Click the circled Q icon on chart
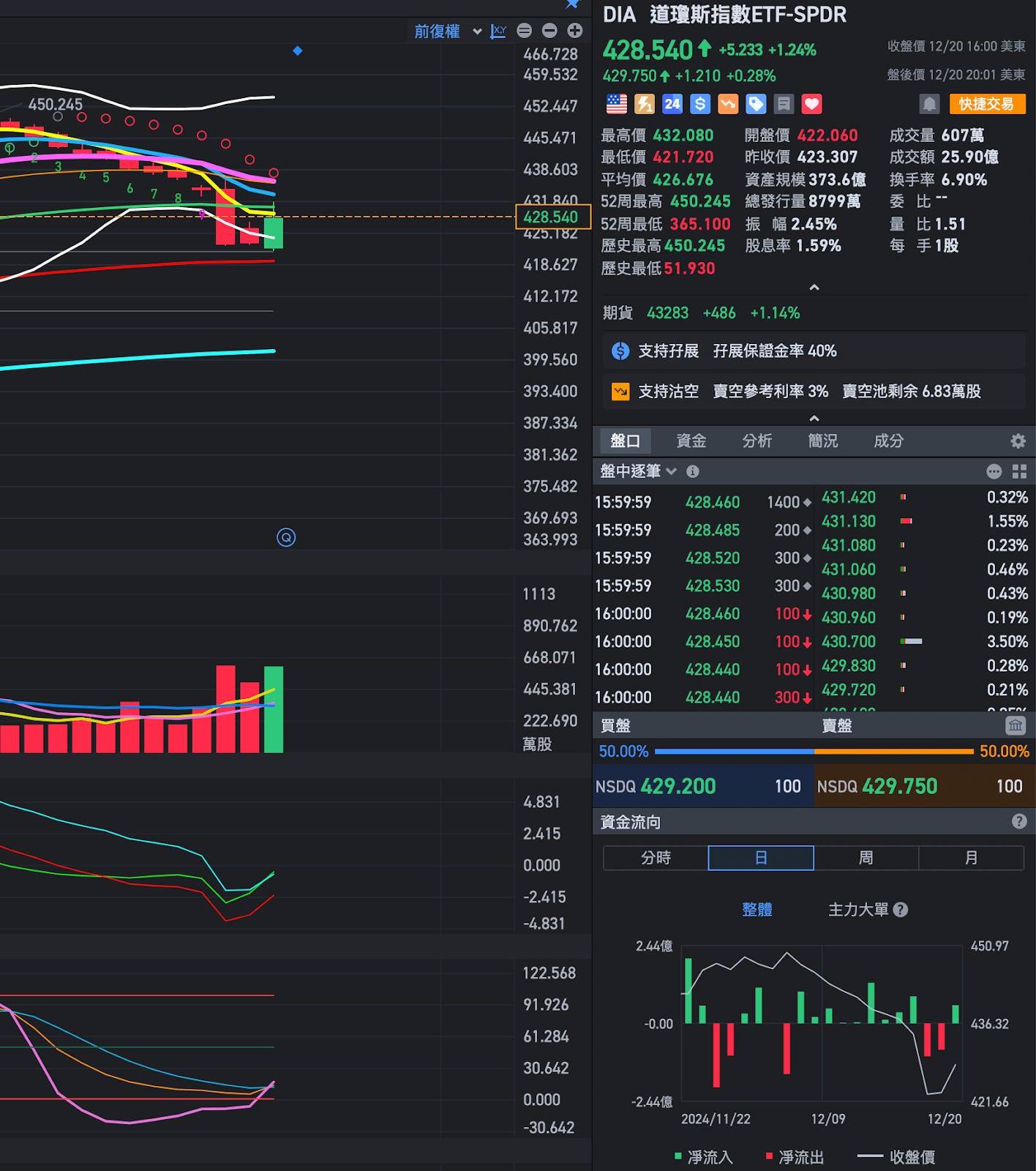This screenshot has height=1171, width=1036. [286, 538]
